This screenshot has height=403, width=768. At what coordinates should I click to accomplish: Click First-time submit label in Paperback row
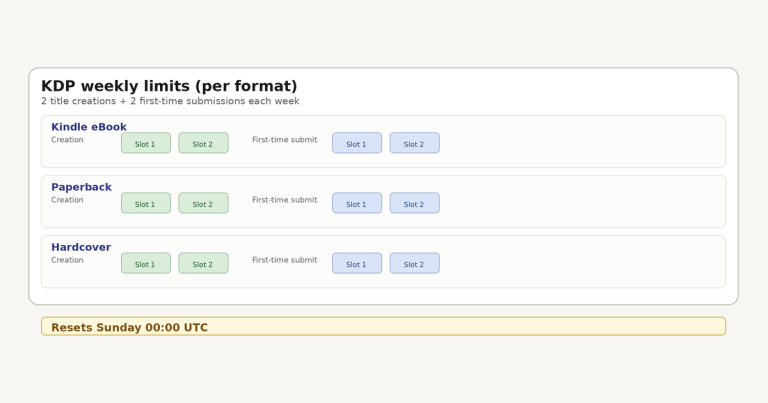coord(285,200)
